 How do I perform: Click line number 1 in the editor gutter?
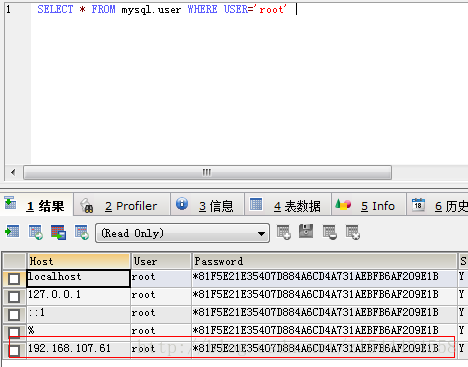tap(8, 9)
